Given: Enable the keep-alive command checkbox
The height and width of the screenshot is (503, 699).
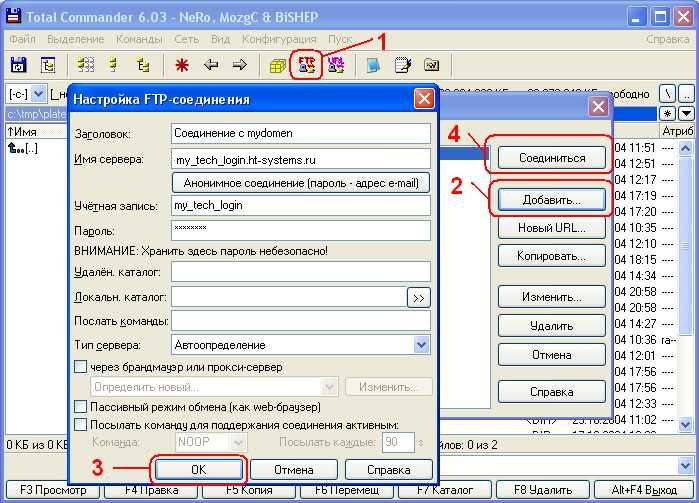Looking at the screenshot, I should 81,425.
